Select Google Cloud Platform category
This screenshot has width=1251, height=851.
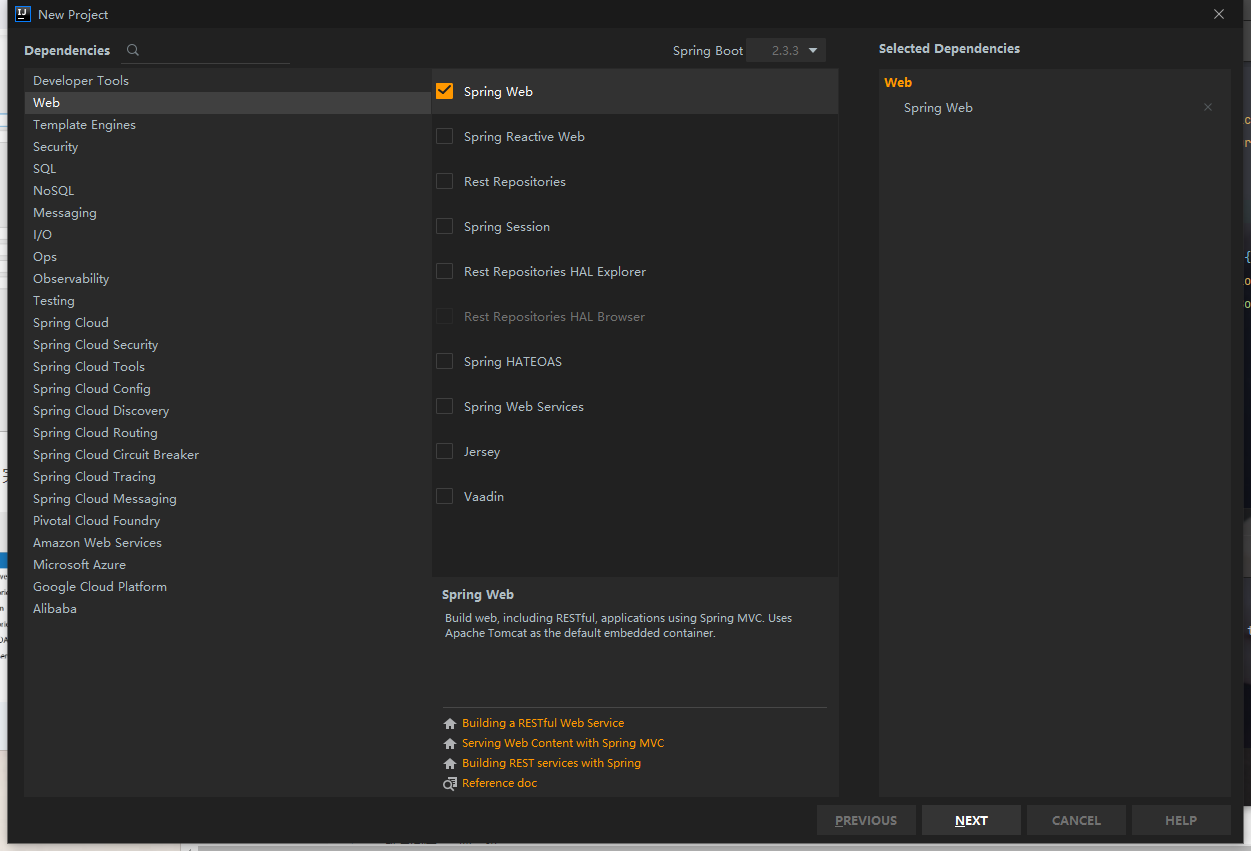[228, 586]
